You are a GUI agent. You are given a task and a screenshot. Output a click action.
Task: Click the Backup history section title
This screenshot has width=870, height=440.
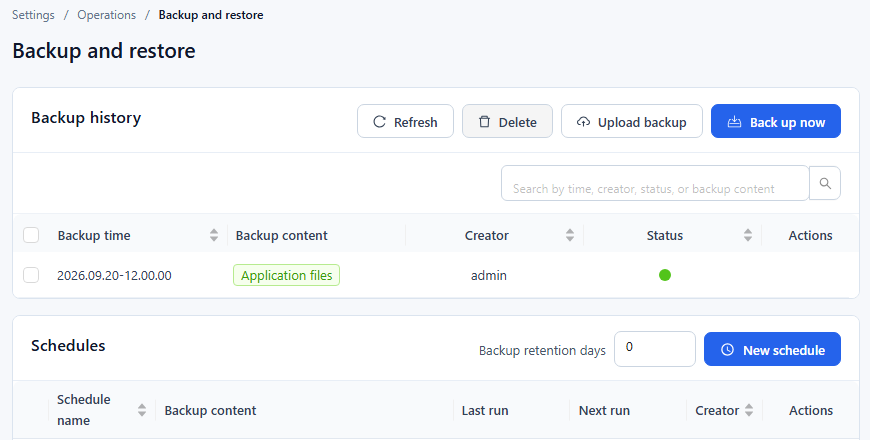[86, 118]
